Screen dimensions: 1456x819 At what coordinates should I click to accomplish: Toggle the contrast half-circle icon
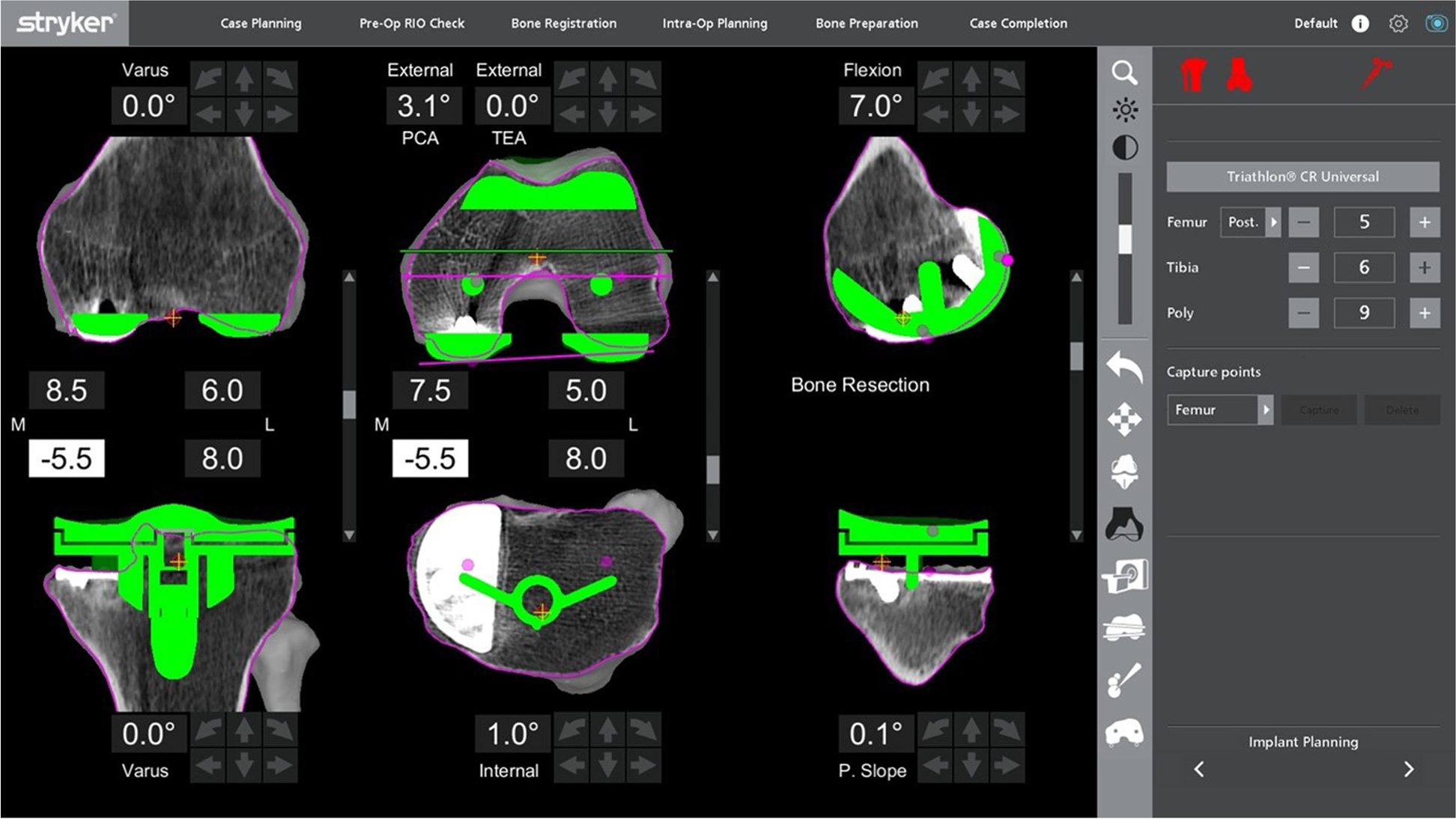(x=1124, y=147)
